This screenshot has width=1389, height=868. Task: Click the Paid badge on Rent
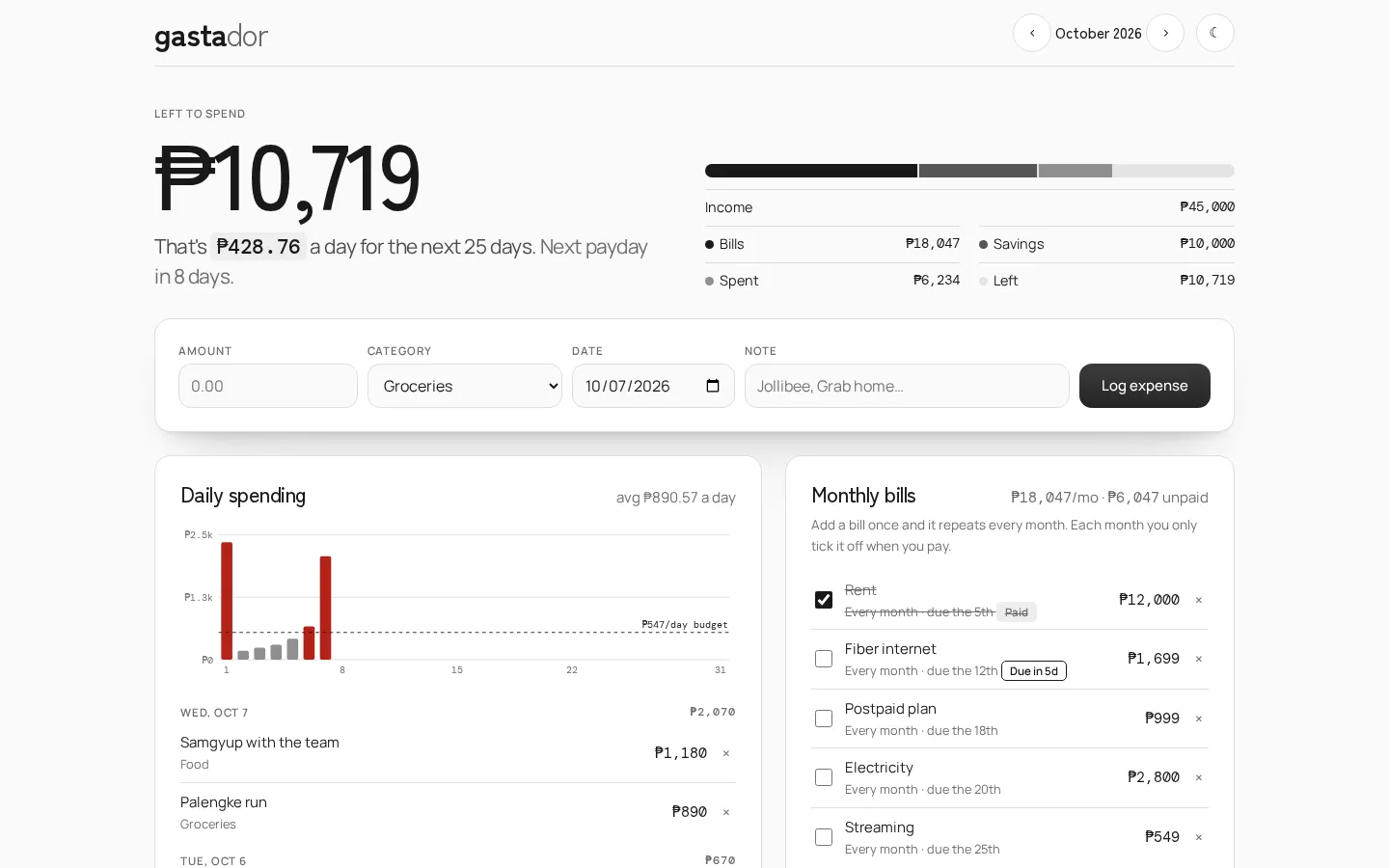click(1017, 612)
